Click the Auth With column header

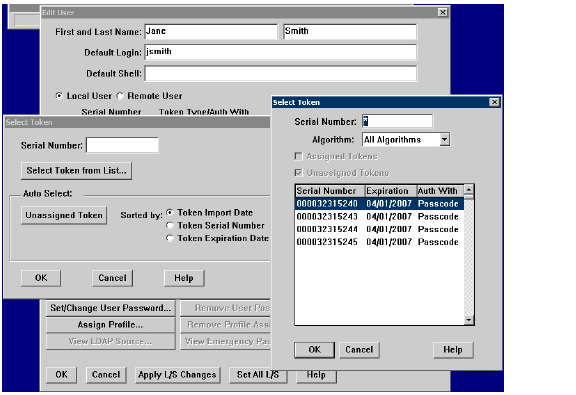(440, 191)
